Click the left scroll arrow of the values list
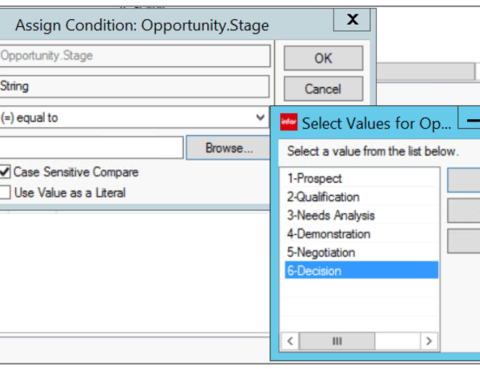Image resolution: width=480 pixels, height=369 pixels. pos(290,341)
